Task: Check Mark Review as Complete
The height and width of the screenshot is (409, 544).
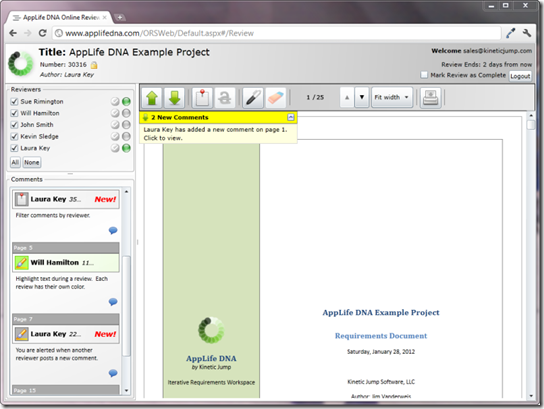Action: click(424, 75)
